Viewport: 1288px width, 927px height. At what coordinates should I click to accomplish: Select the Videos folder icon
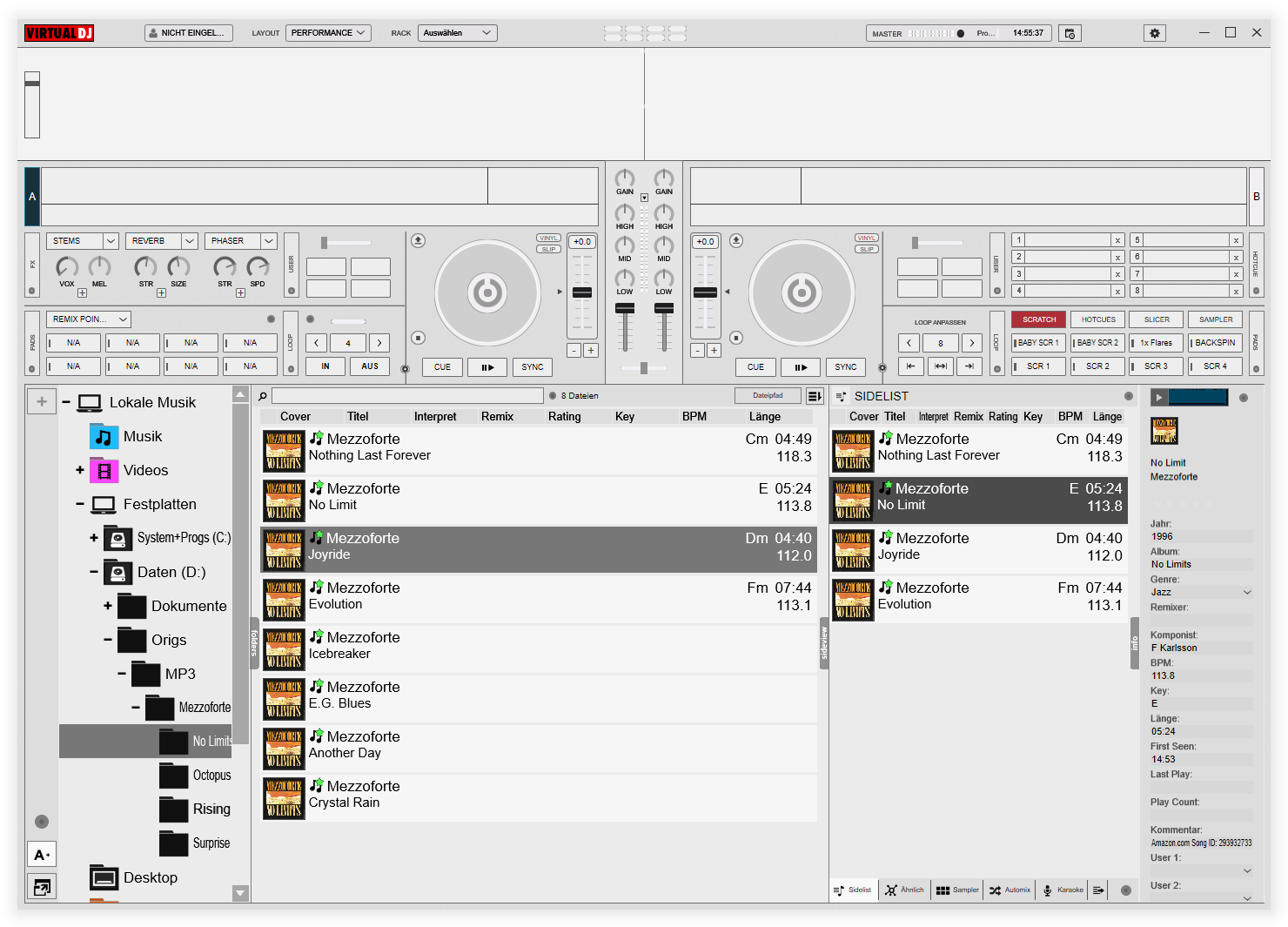pos(104,470)
